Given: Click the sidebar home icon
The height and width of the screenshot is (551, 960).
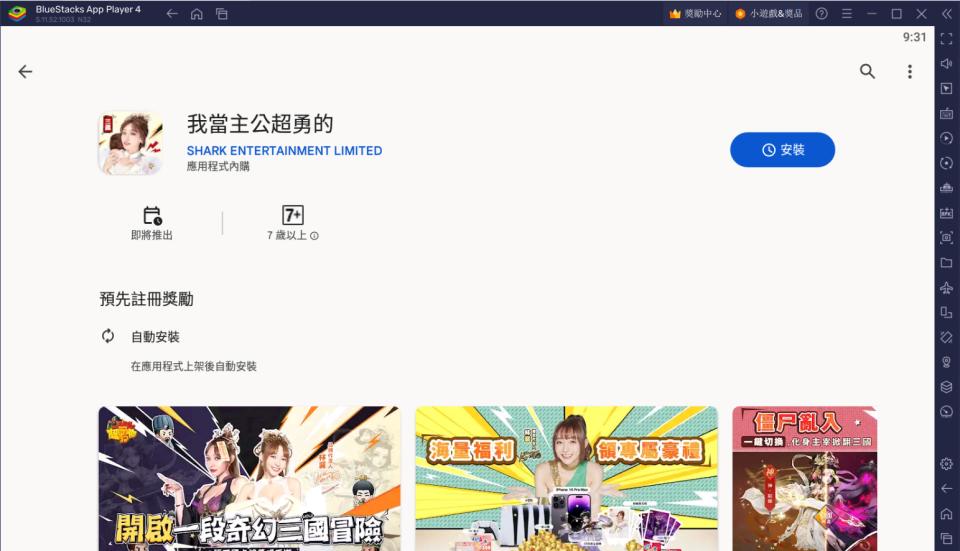Looking at the screenshot, I should pos(947,513).
